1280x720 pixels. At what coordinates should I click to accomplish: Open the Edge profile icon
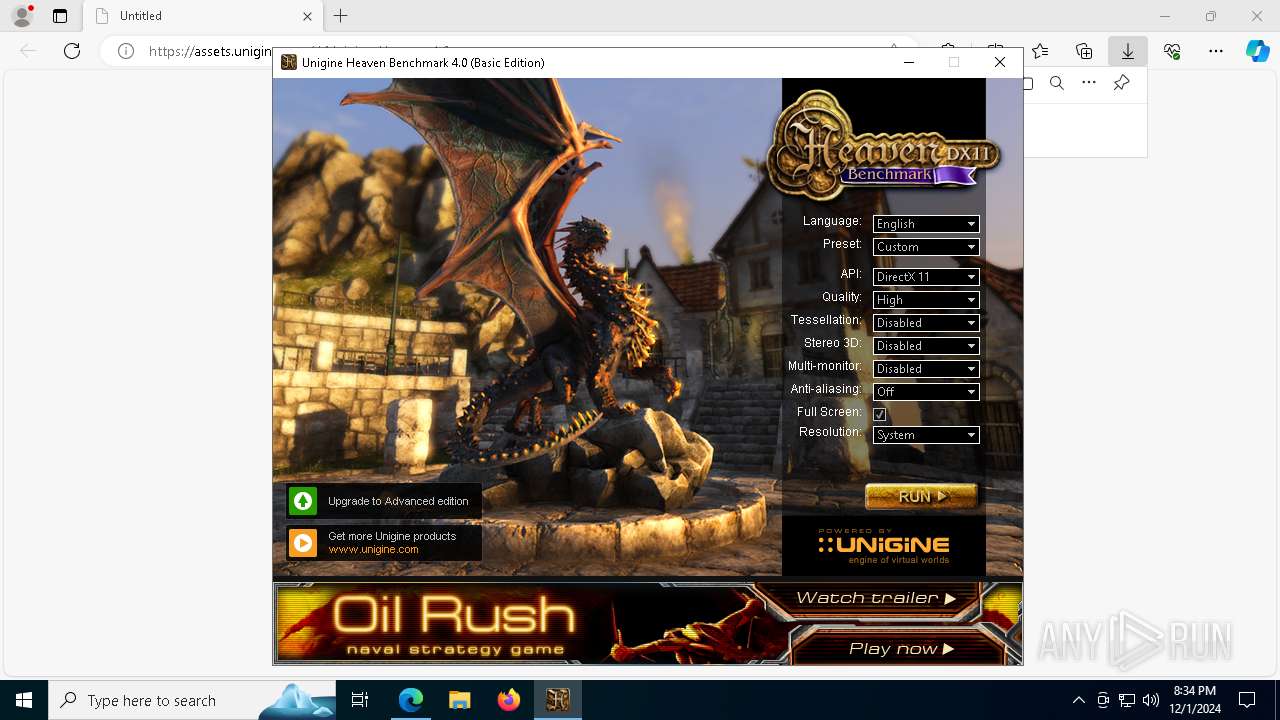pyautogui.click(x=22, y=16)
